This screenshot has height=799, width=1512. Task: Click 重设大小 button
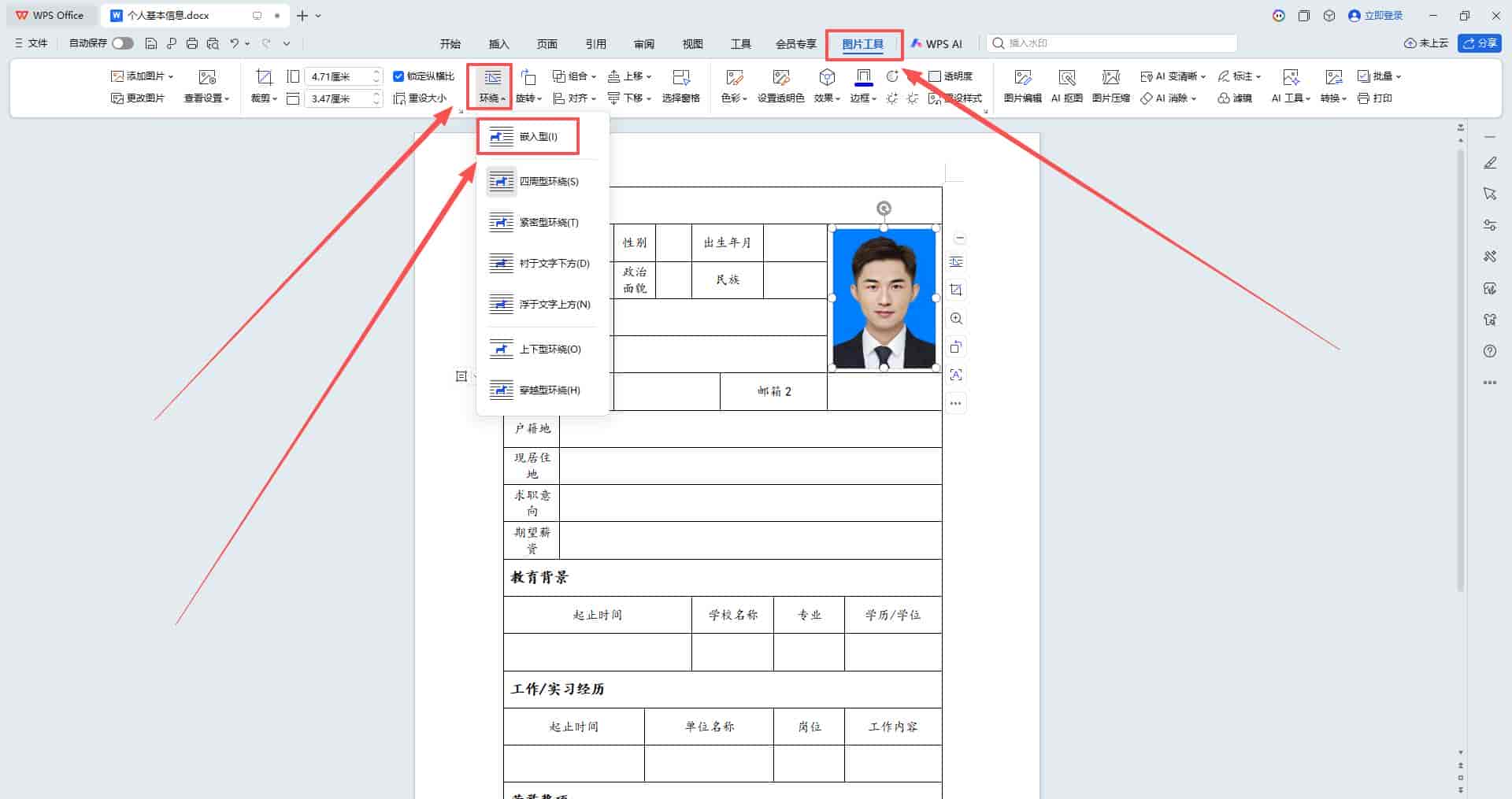(x=420, y=98)
